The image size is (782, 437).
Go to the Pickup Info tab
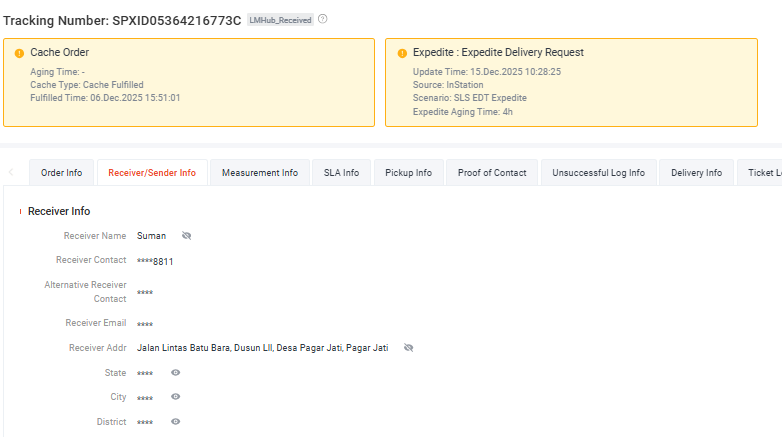point(408,173)
